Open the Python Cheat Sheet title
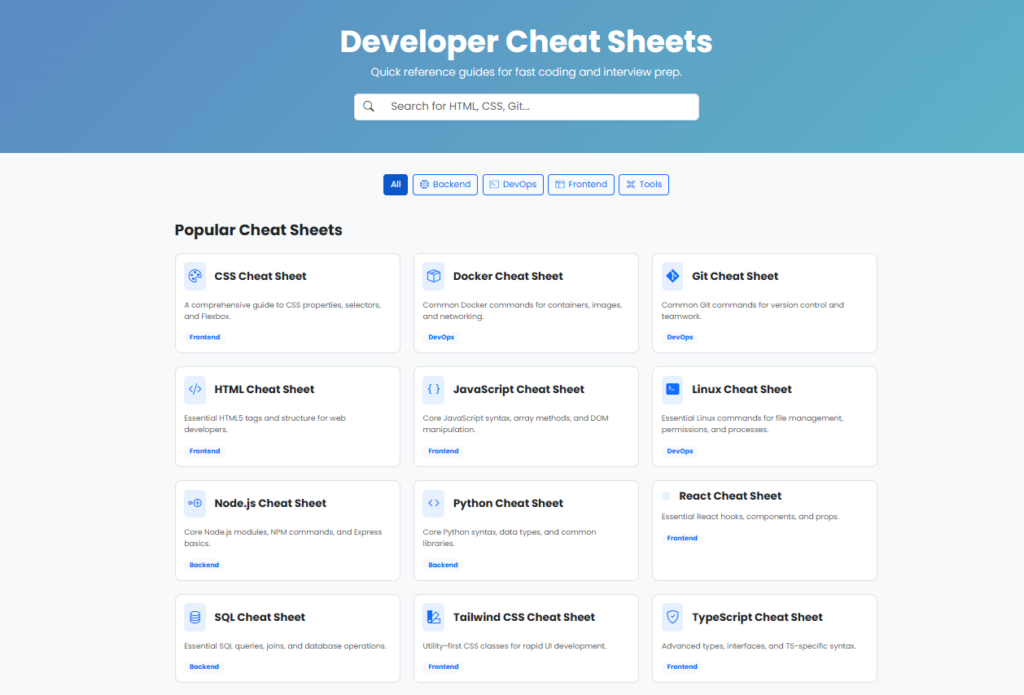The image size is (1024, 695). (x=508, y=504)
